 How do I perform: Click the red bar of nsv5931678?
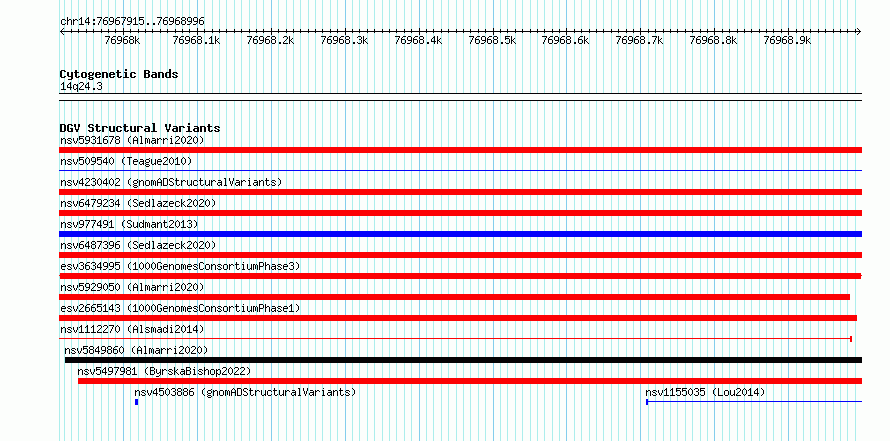[x=460, y=150]
